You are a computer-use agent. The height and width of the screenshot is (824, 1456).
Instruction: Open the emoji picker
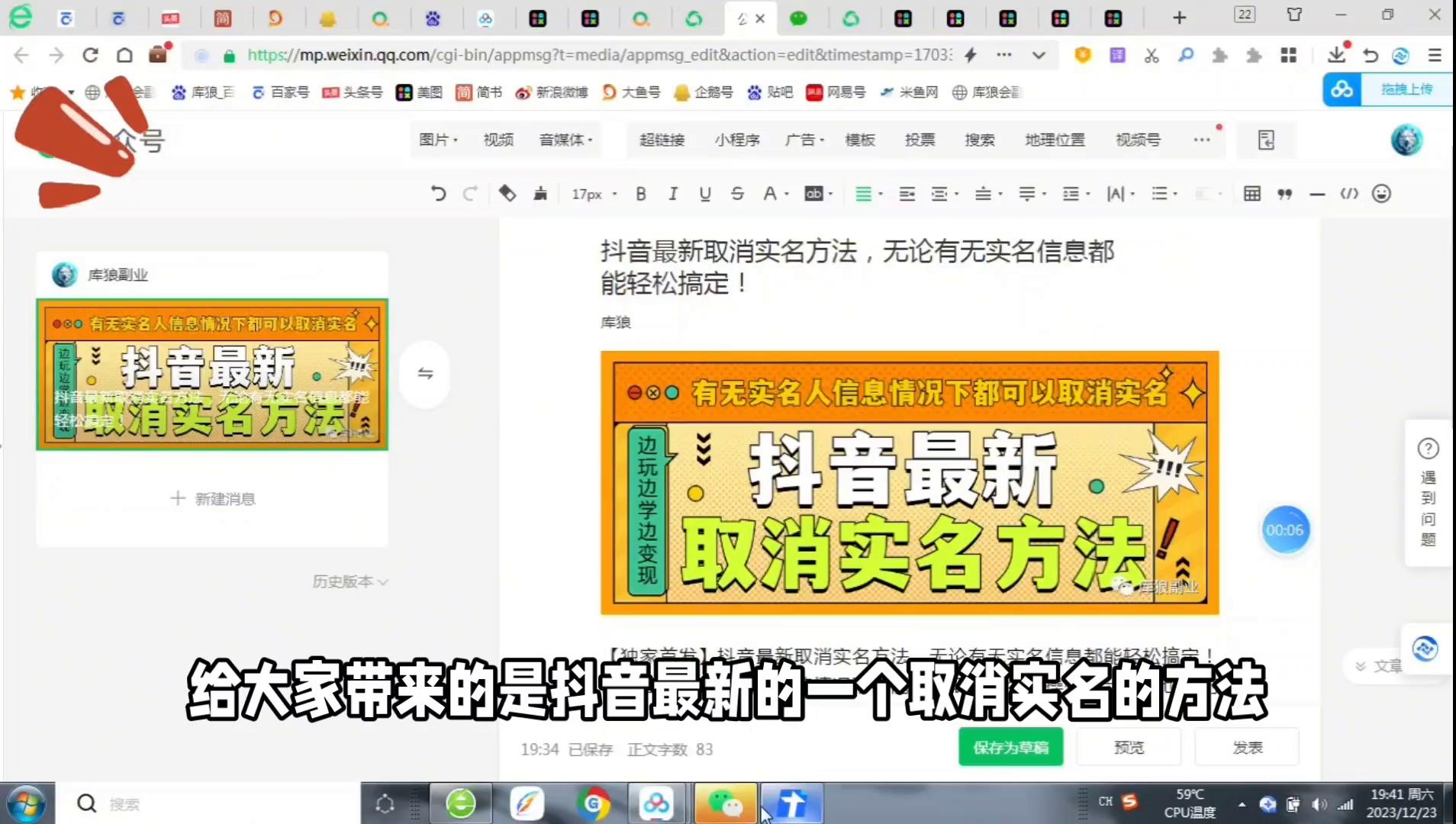(1381, 194)
